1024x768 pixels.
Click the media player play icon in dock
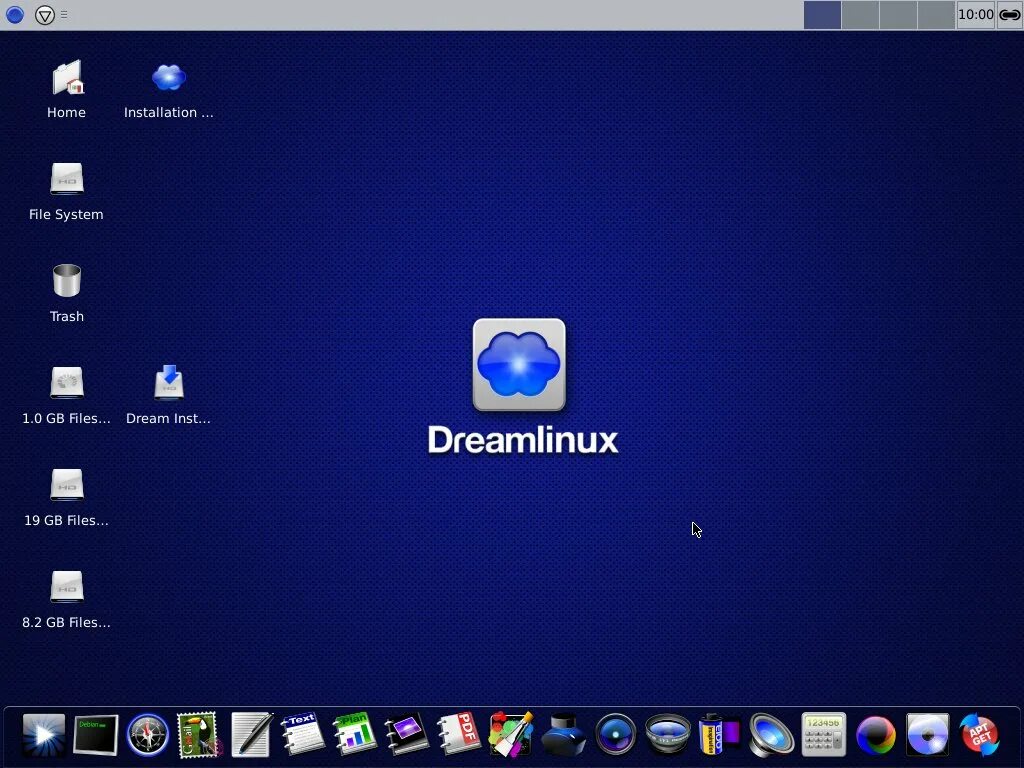pyautogui.click(x=44, y=735)
